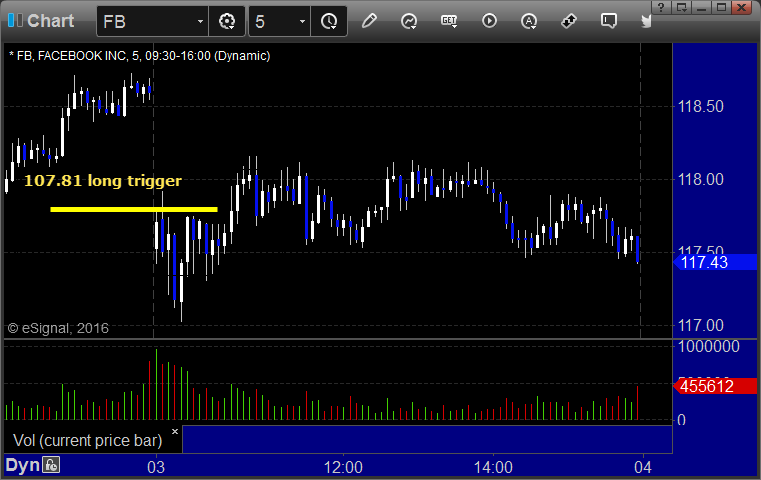The image size is (761, 480).
Task: Click the Chart window link bars icon
Action: (15, 20)
